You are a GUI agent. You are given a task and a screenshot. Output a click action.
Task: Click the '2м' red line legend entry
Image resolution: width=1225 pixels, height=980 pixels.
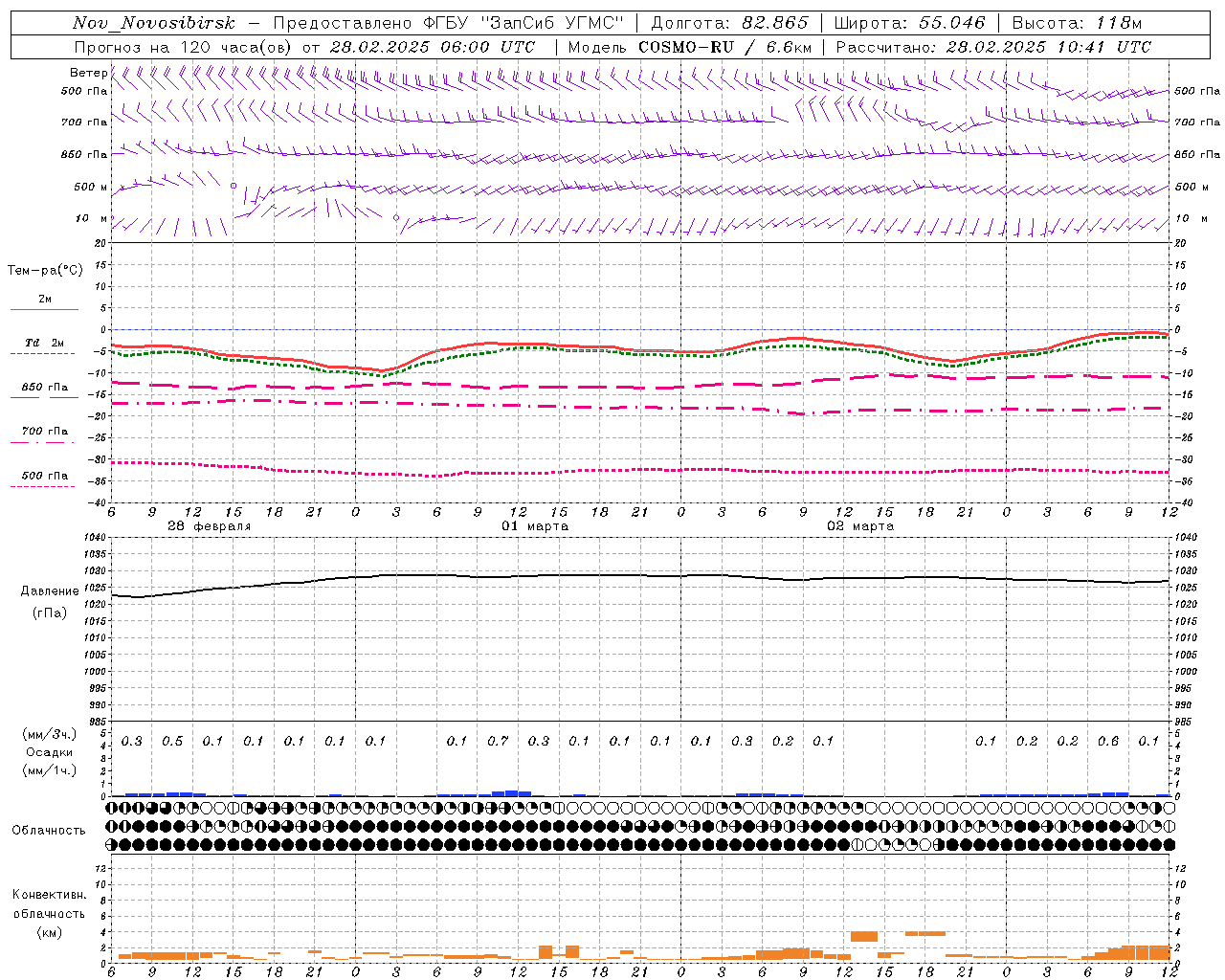45,299
